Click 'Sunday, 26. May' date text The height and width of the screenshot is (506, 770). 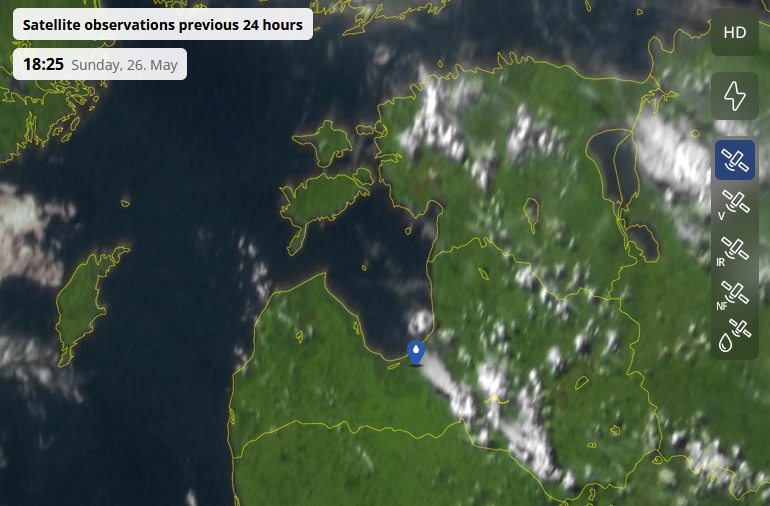pyautogui.click(x=124, y=65)
